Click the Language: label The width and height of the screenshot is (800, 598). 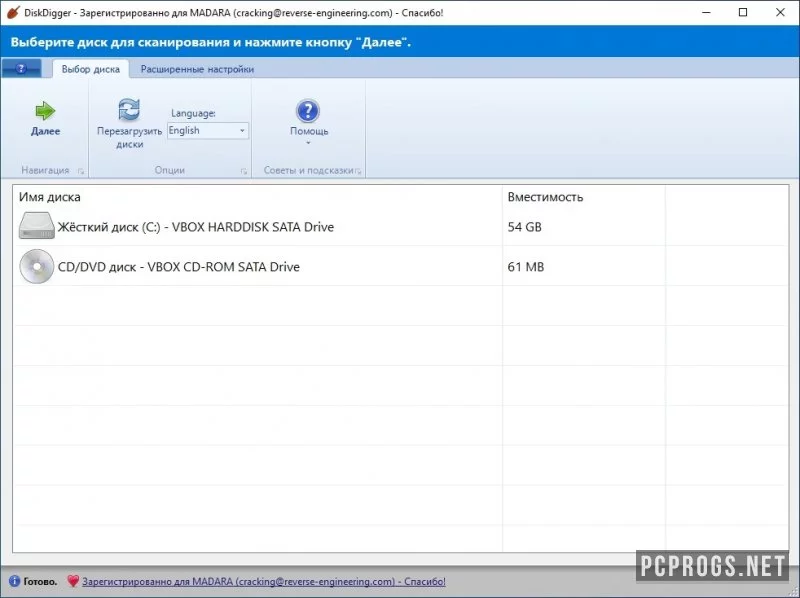coord(193,113)
